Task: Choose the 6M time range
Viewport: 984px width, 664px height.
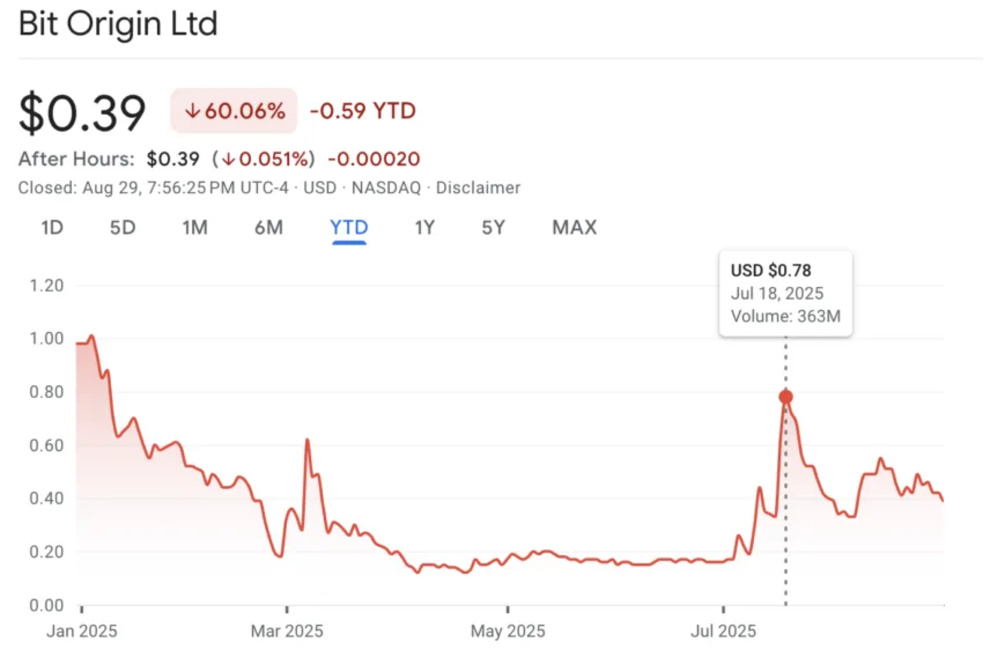Action: point(269,227)
